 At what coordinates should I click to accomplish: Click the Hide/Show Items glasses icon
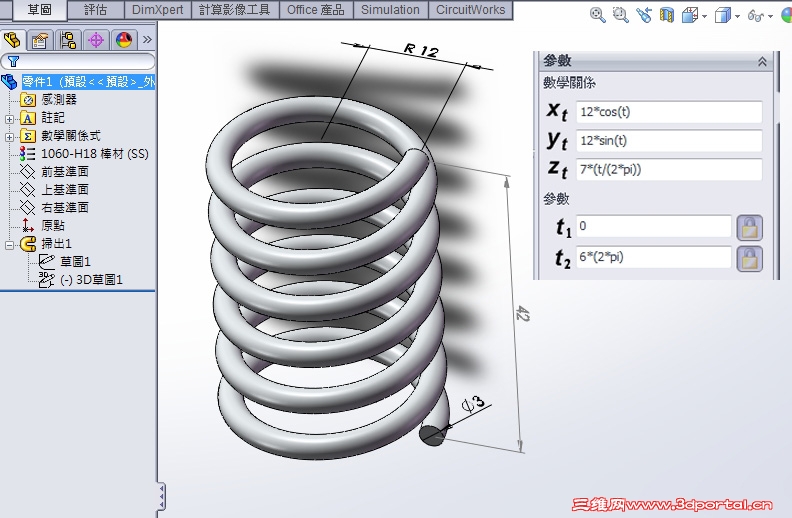pyautogui.click(x=756, y=16)
